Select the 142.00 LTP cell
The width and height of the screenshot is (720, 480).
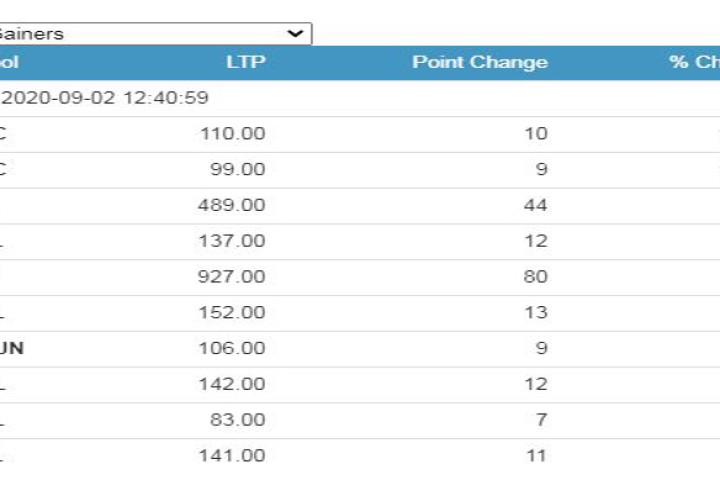coord(232,385)
